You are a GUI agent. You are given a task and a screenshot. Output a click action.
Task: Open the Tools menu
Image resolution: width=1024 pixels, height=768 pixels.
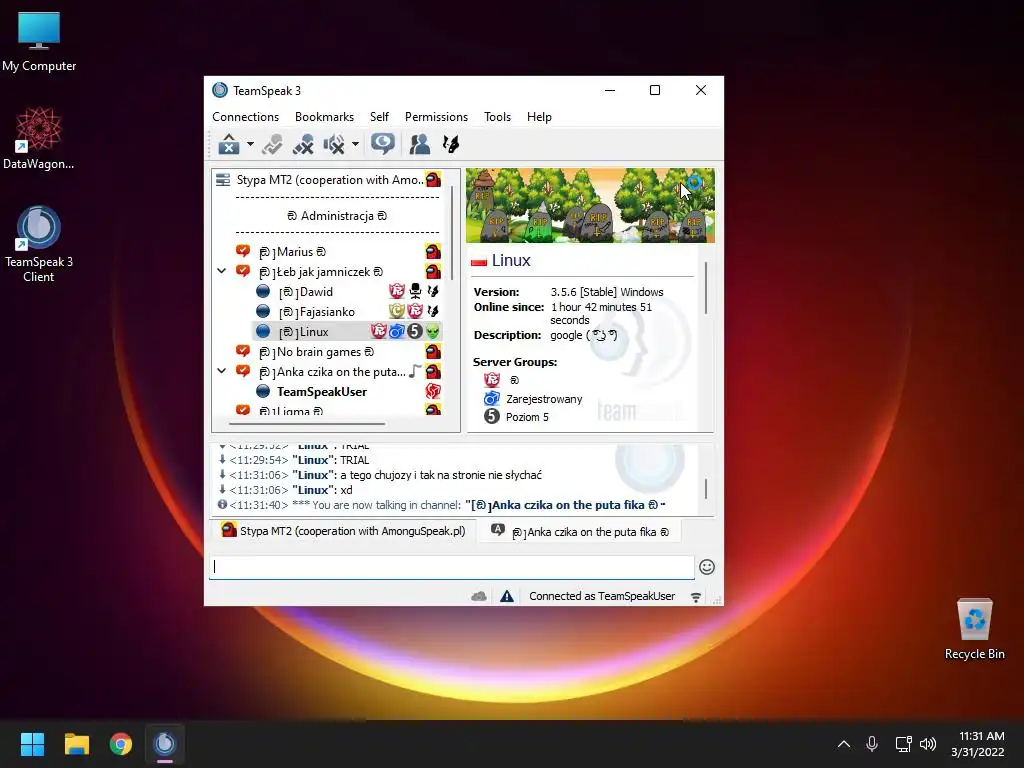click(498, 117)
